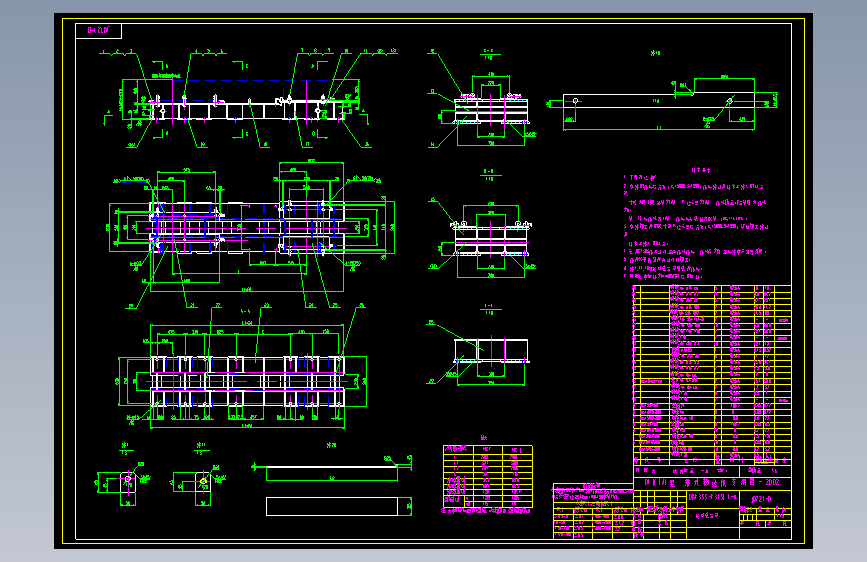Click the revision table left of the title block
Image resolution: width=867 pixels, height=562 pixels.
point(593,511)
